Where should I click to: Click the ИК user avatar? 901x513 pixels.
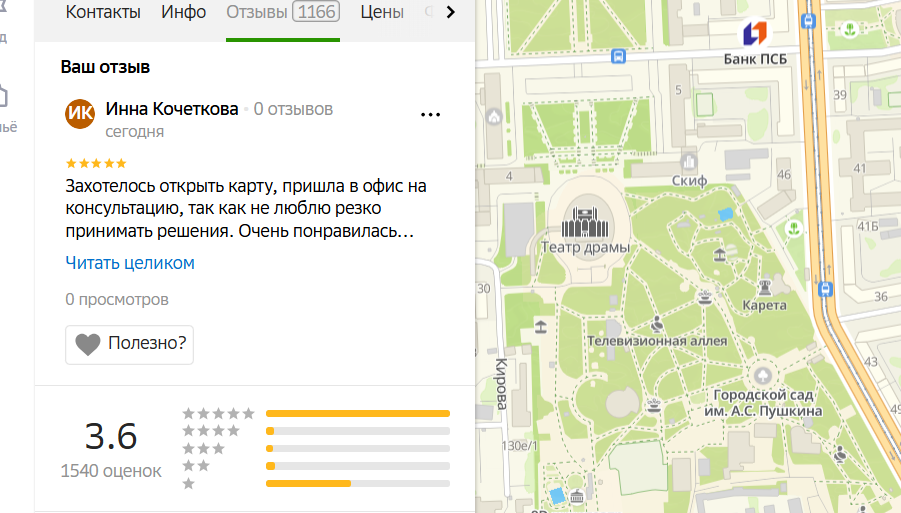[80, 113]
